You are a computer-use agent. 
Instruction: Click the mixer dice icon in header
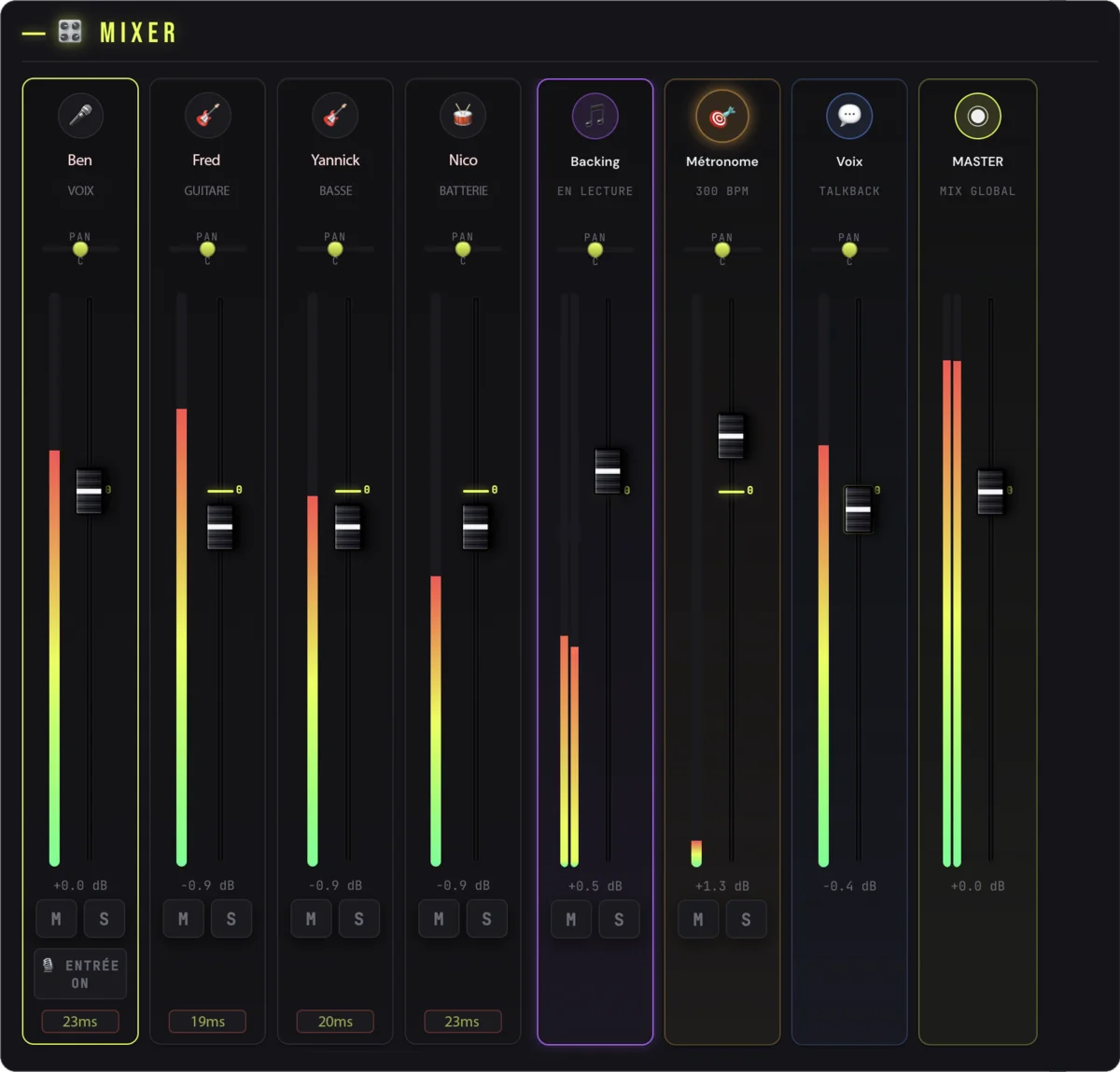pos(70,32)
